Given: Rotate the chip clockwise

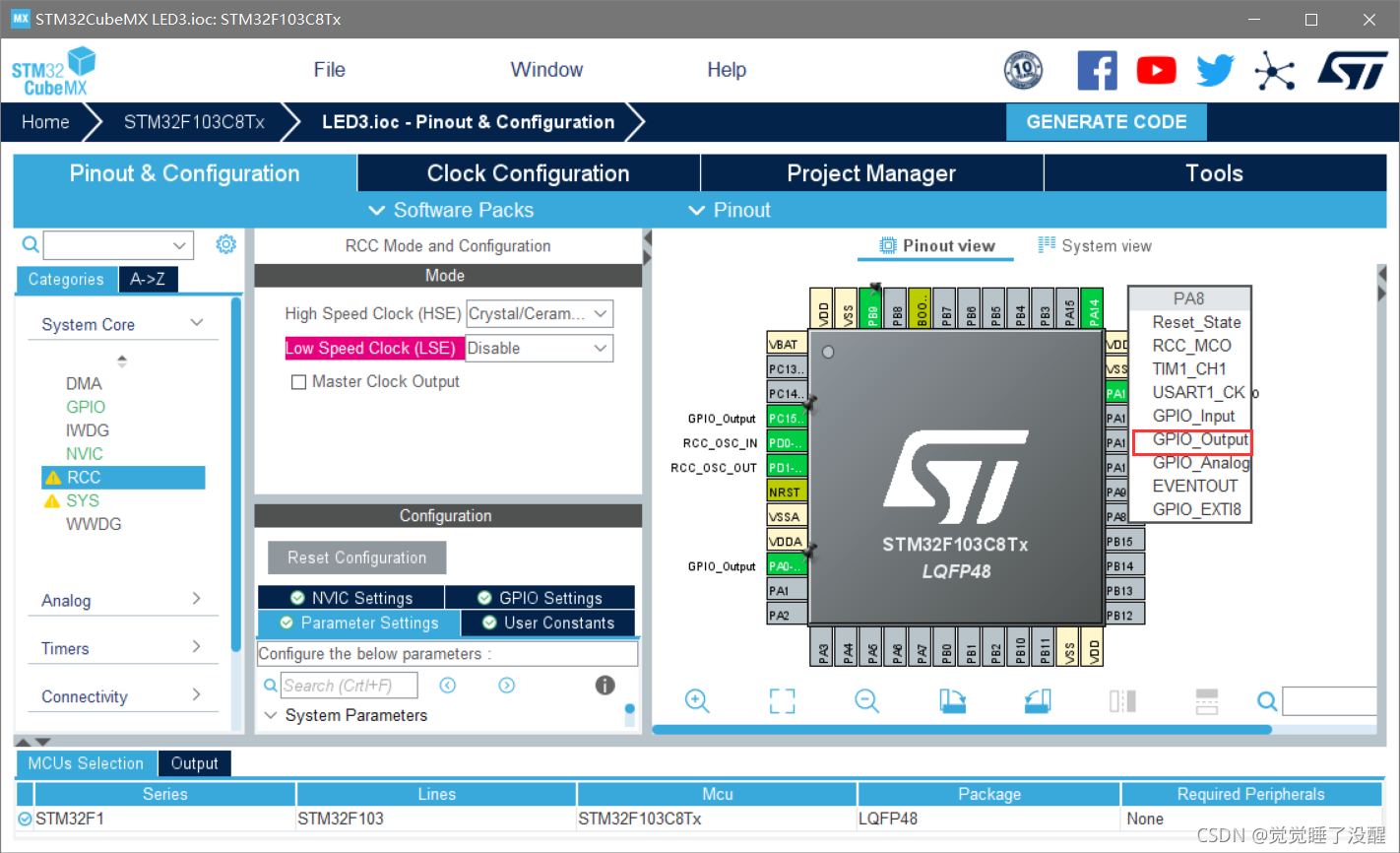Looking at the screenshot, I should point(952,700).
